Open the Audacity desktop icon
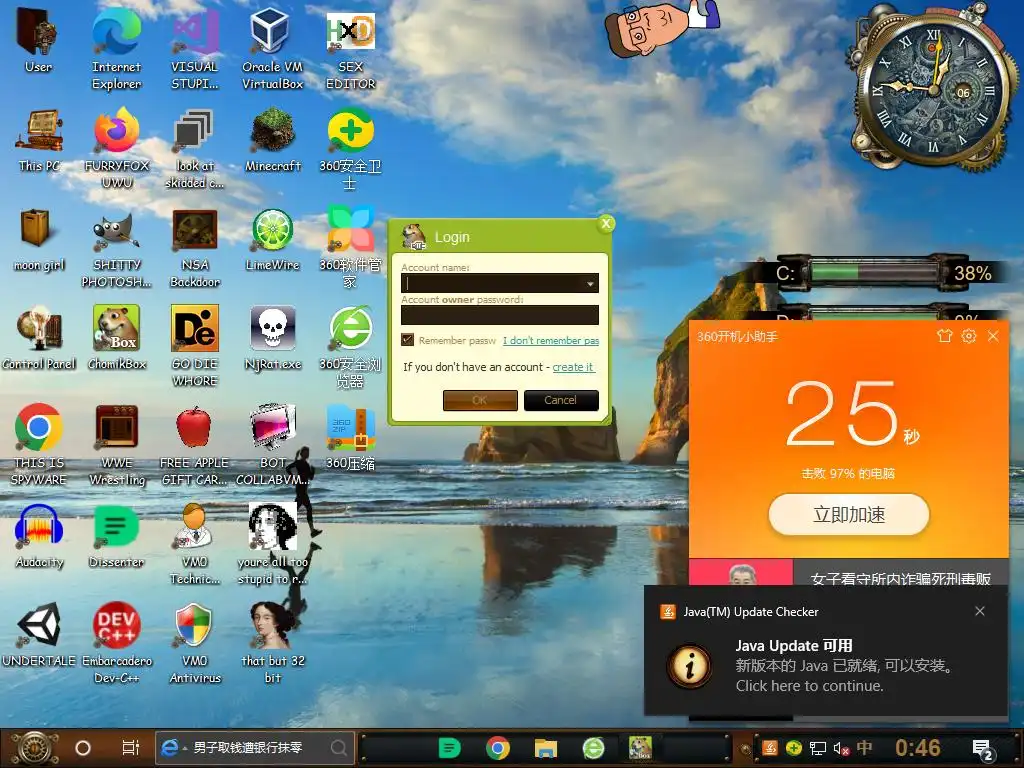 click(x=39, y=537)
